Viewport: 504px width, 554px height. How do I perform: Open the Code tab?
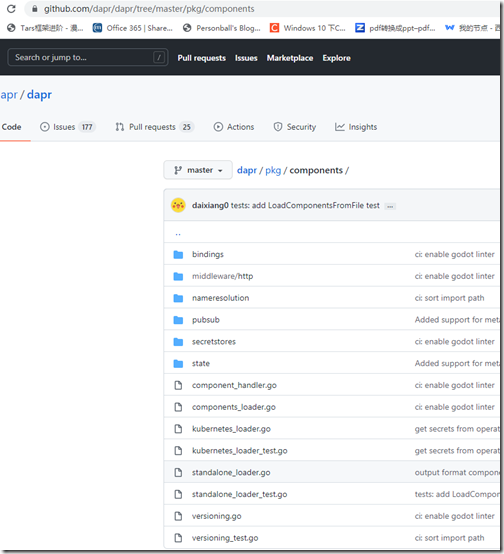[x=12, y=127]
